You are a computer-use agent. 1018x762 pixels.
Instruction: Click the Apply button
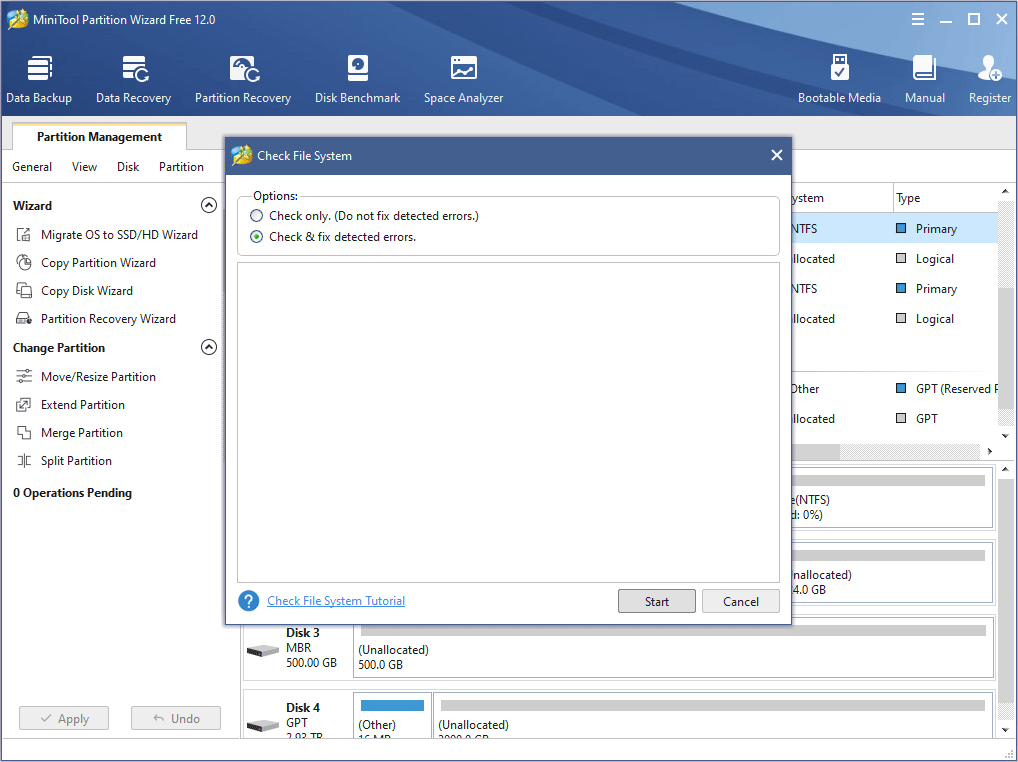[x=64, y=719]
